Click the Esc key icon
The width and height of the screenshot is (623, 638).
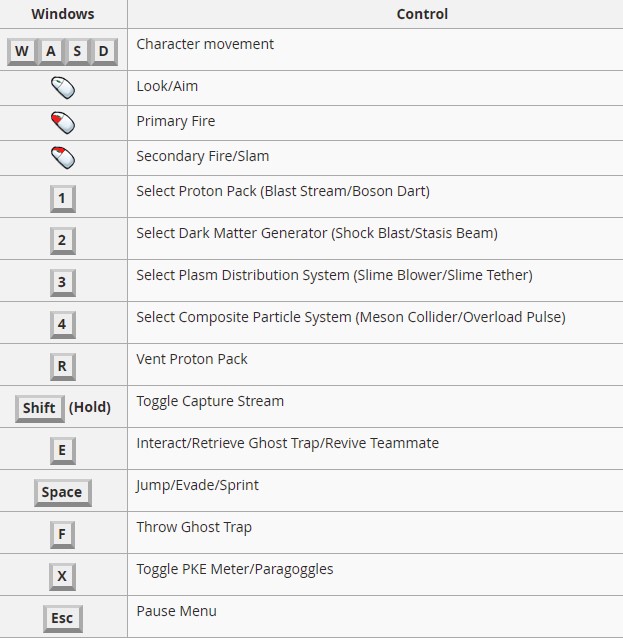63,618
